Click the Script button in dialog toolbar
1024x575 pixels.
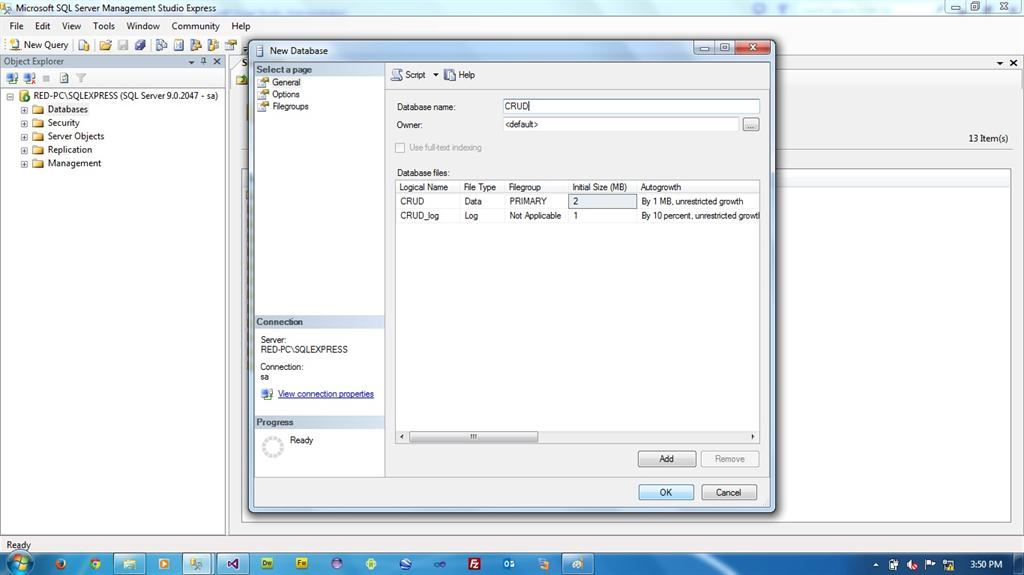[409, 75]
